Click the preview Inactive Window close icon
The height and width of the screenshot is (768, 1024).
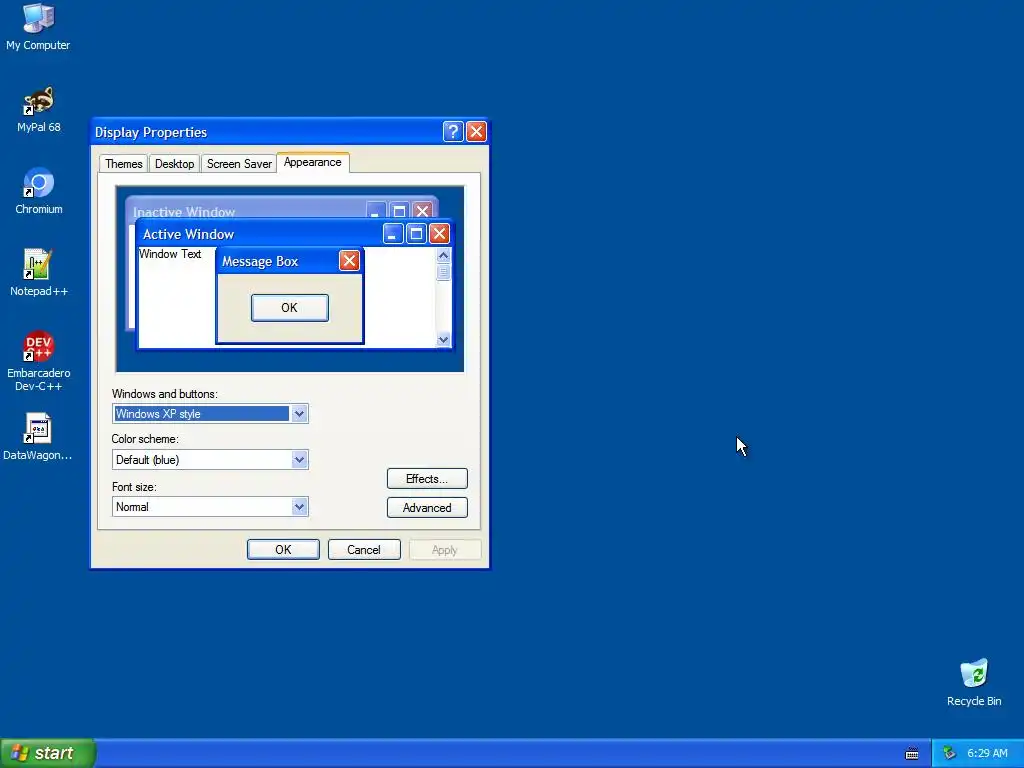point(423,210)
